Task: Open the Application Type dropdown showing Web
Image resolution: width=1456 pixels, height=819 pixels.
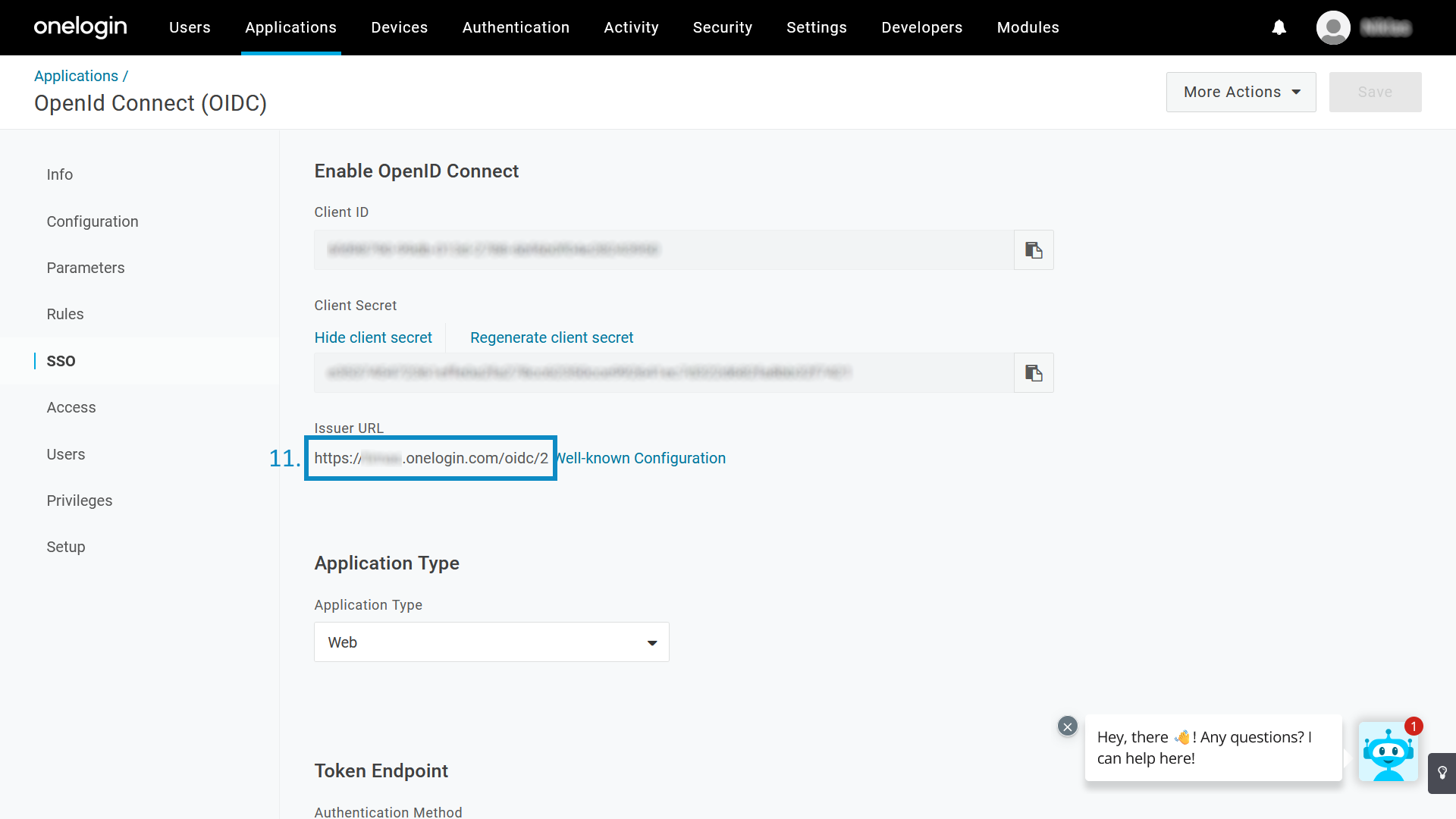Action: click(x=491, y=642)
